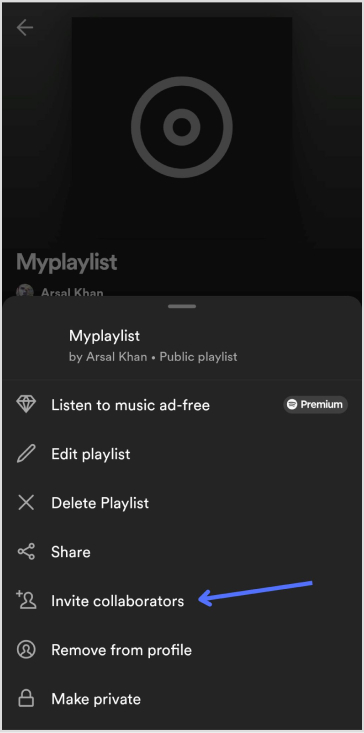This screenshot has width=364, height=733.
Task: Click the padlock icon
Action: click(x=26, y=699)
